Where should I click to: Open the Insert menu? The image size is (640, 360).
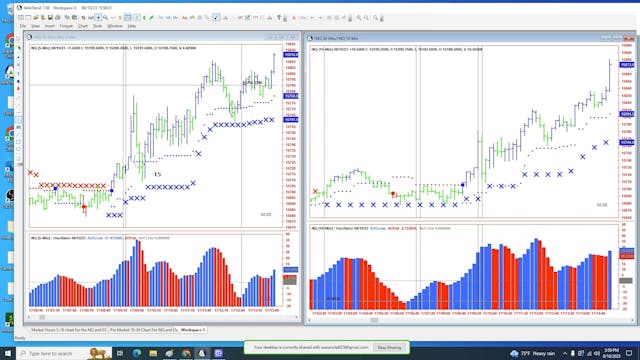click(49, 26)
